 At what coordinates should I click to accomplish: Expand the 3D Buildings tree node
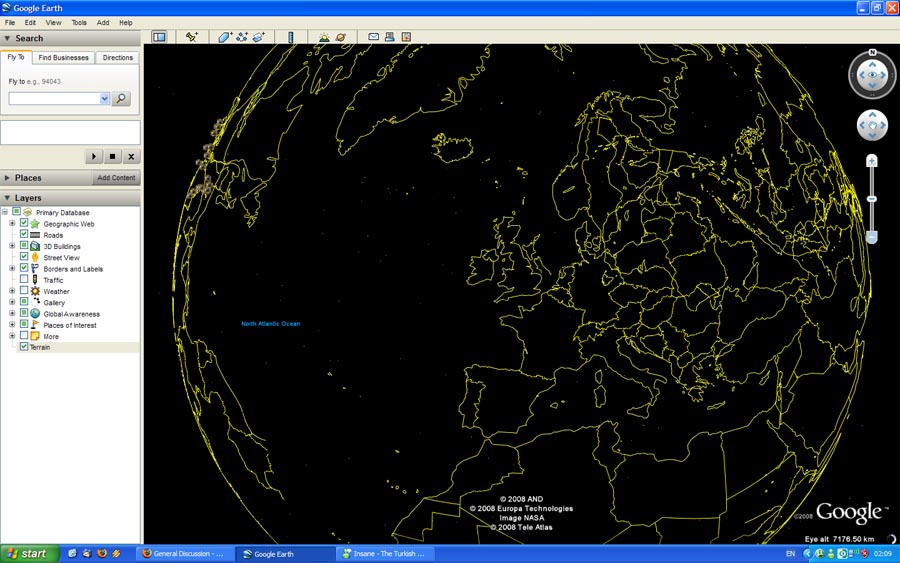(x=12, y=246)
